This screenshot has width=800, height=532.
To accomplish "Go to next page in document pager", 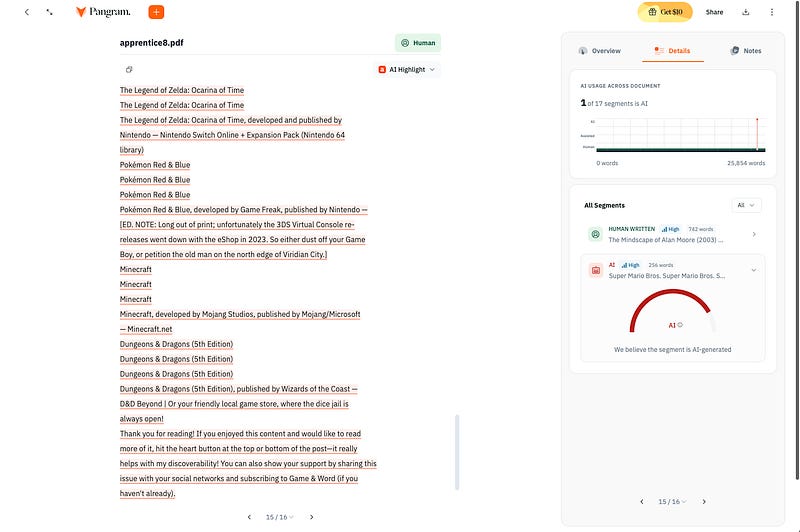I will point(312,517).
